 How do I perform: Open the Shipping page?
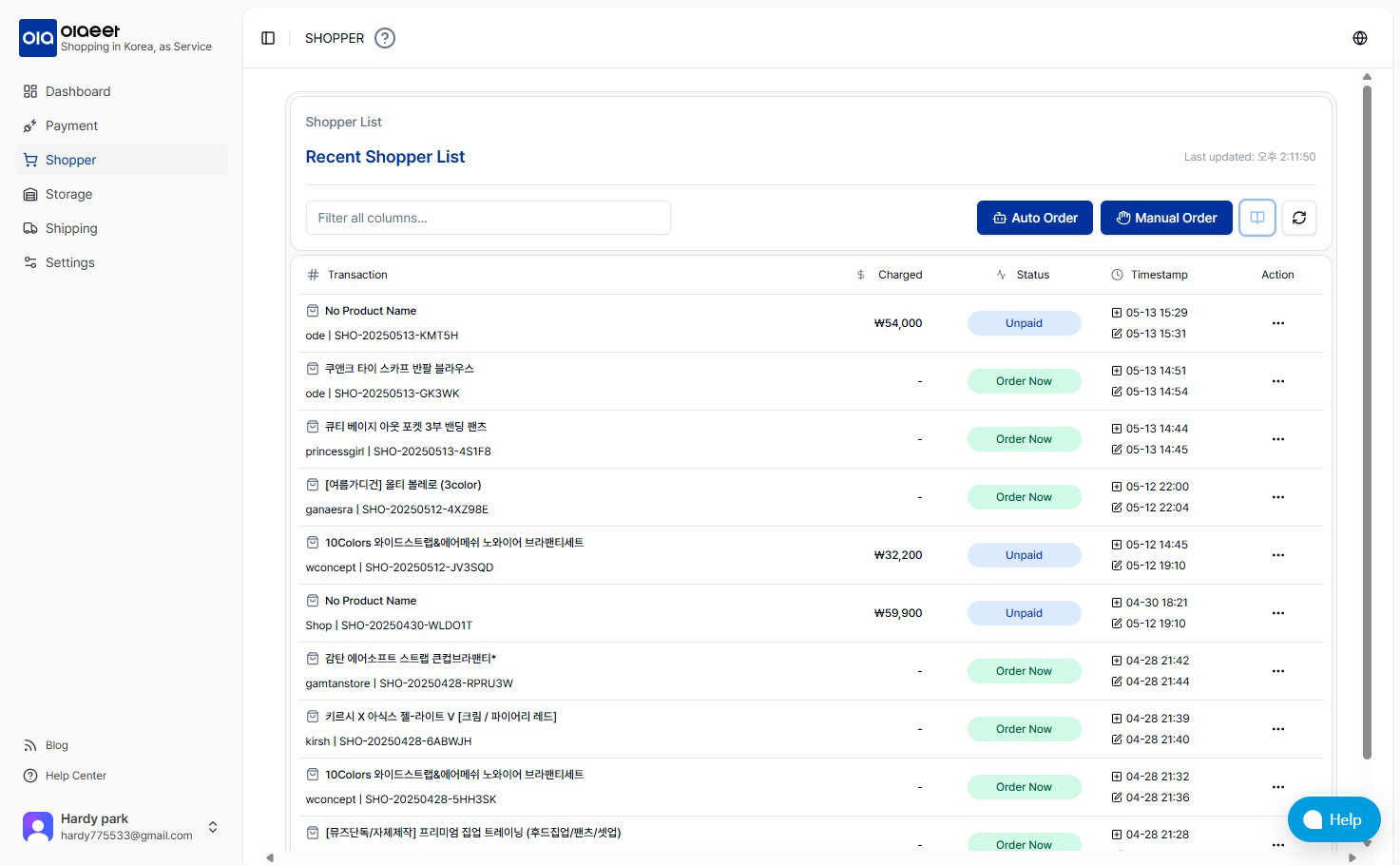coord(122,228)
